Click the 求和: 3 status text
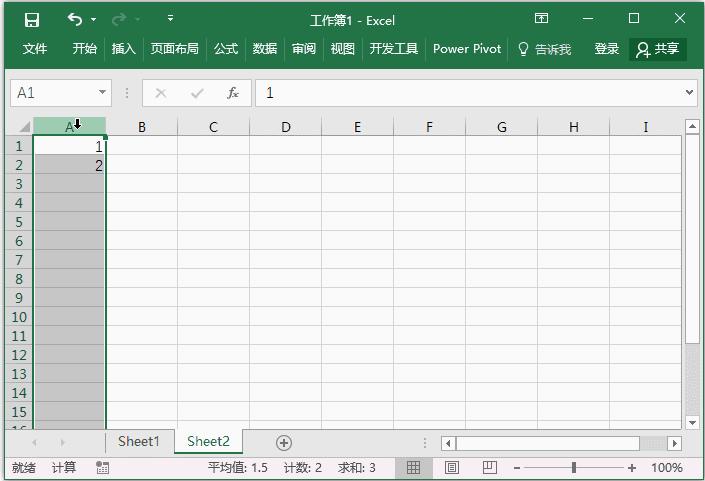The height and width of the screenshot is (481, 705). pos(357,468)
